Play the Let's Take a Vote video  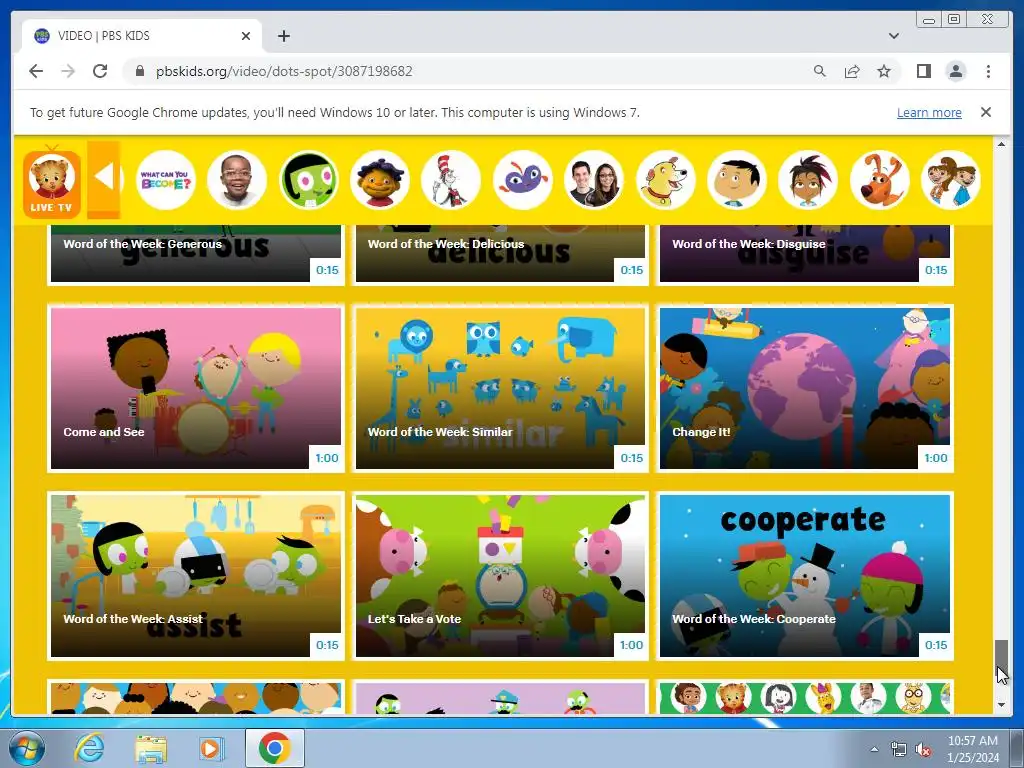500,575
